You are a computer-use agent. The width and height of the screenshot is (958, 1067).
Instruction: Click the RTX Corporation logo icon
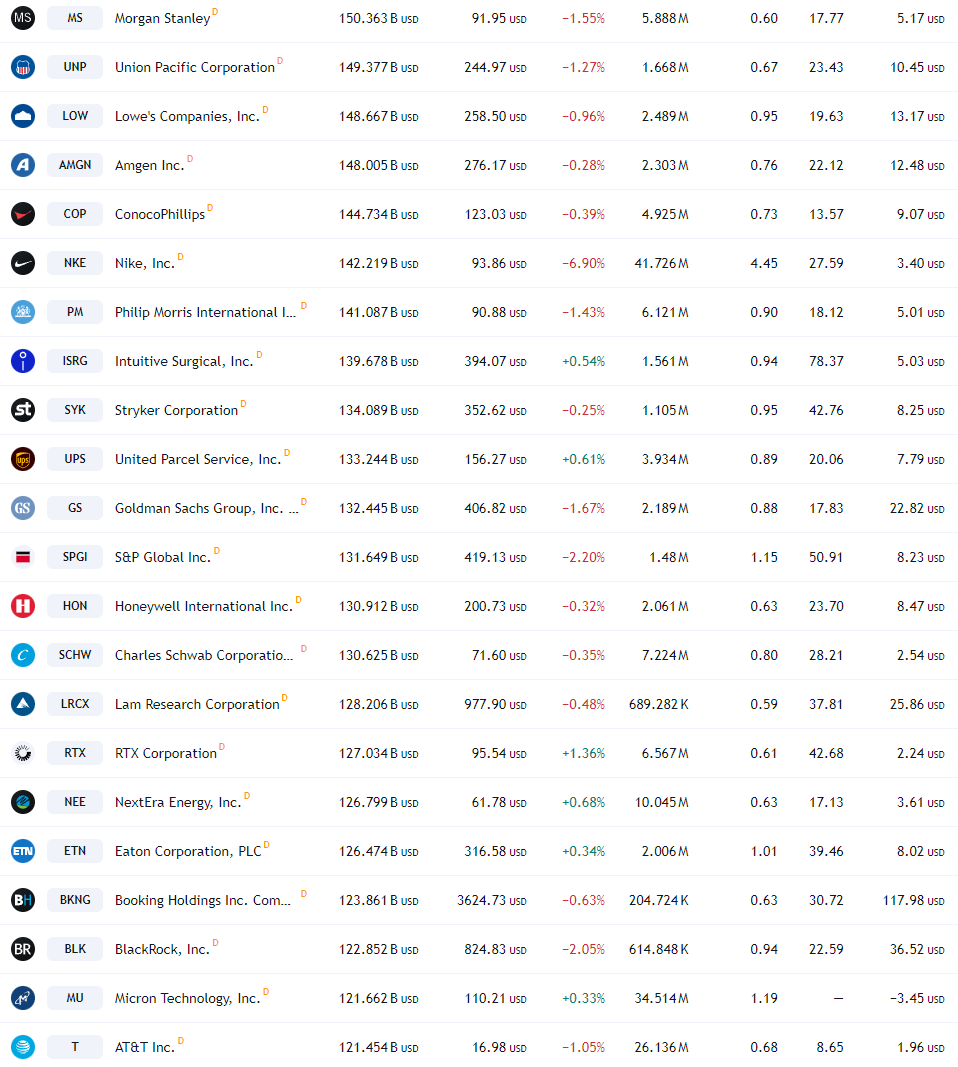click(x=23, y=753)
